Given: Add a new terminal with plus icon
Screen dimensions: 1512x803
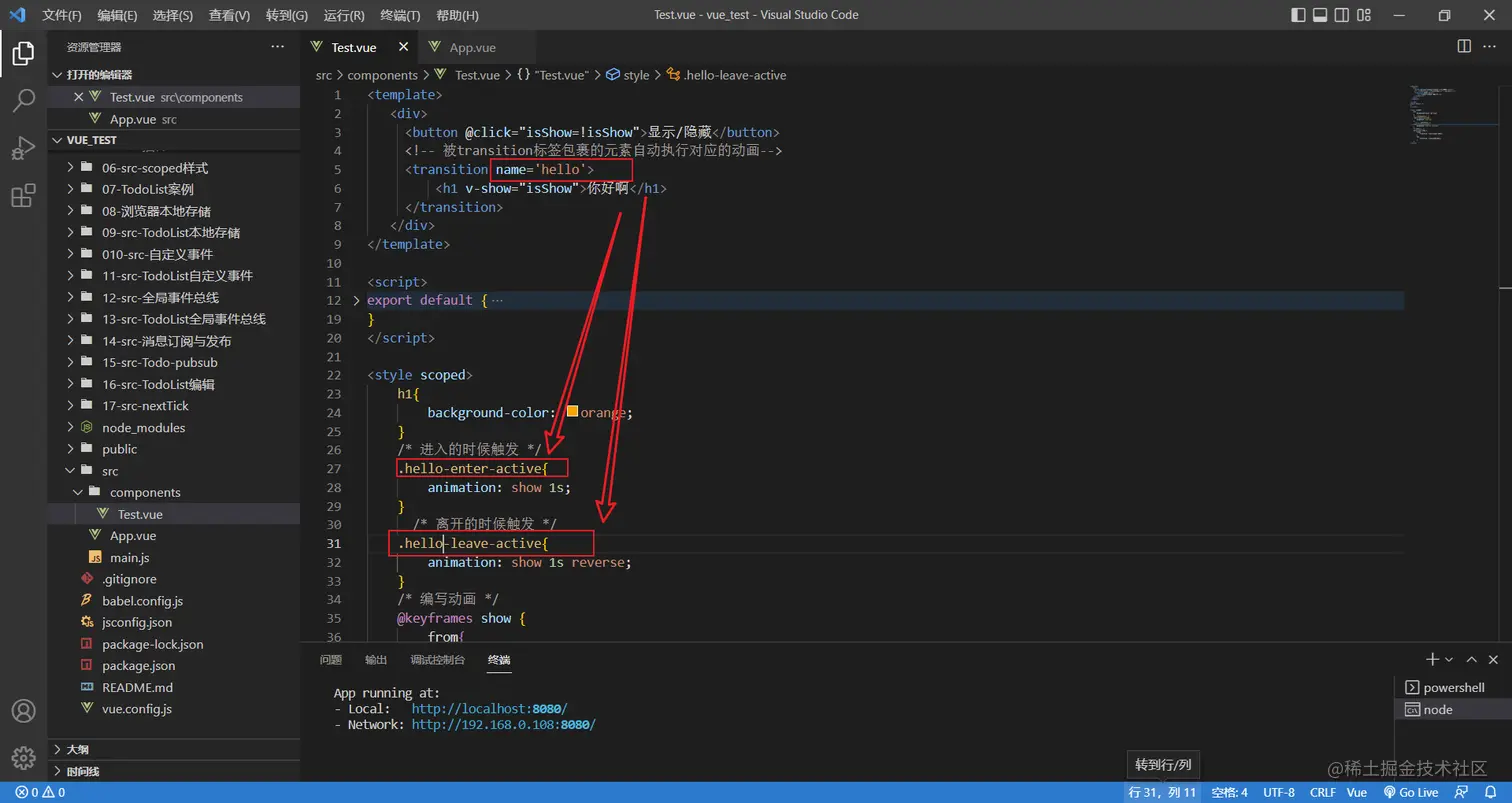Looking at the screenshot, I should 1432,659.
